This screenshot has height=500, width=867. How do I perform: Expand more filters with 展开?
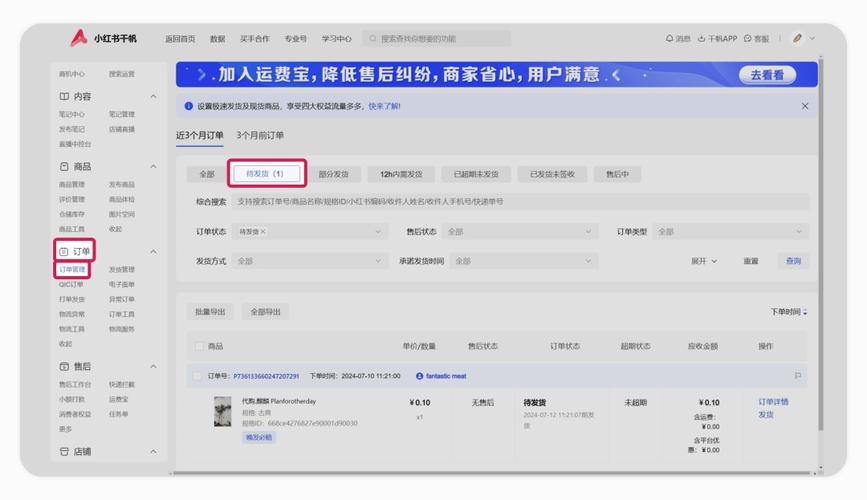pyautogui.click(x=703, y=261)
